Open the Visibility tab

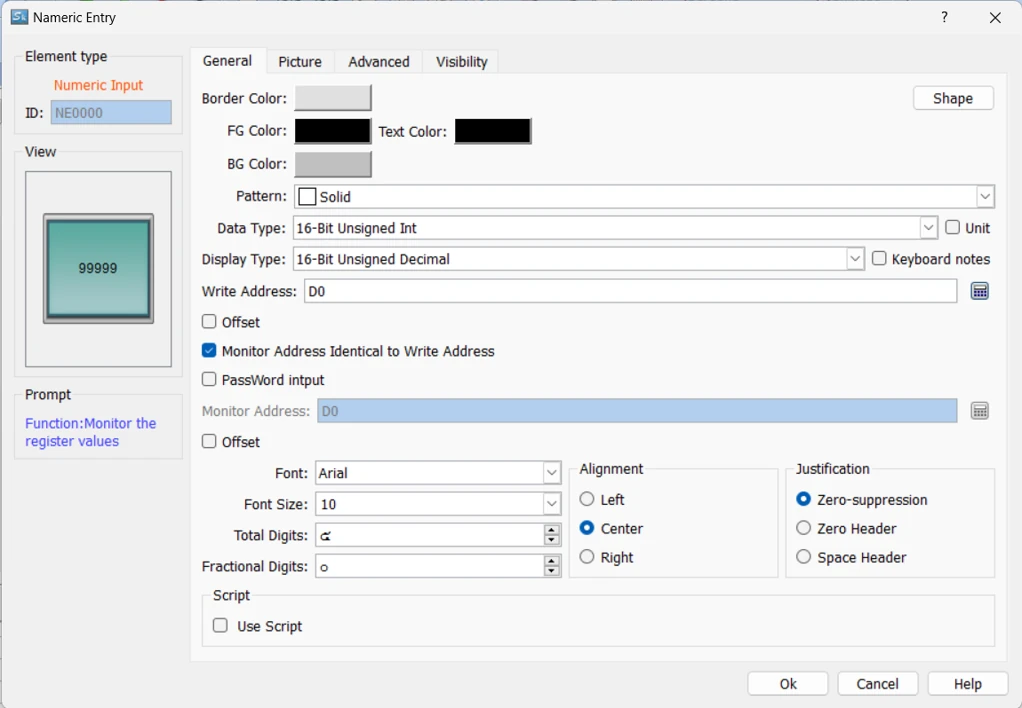pos(461,61)
